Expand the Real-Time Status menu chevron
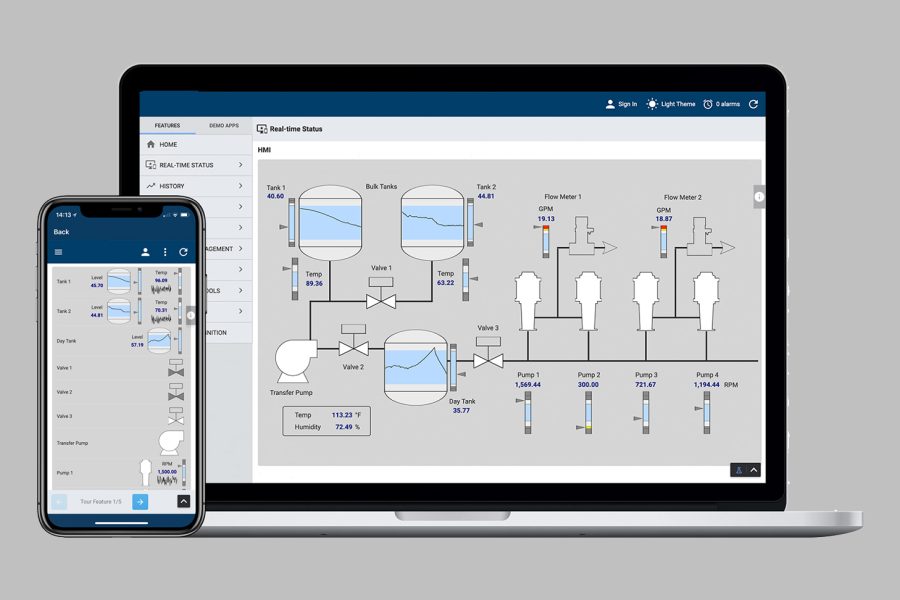 tap(240, 165)
